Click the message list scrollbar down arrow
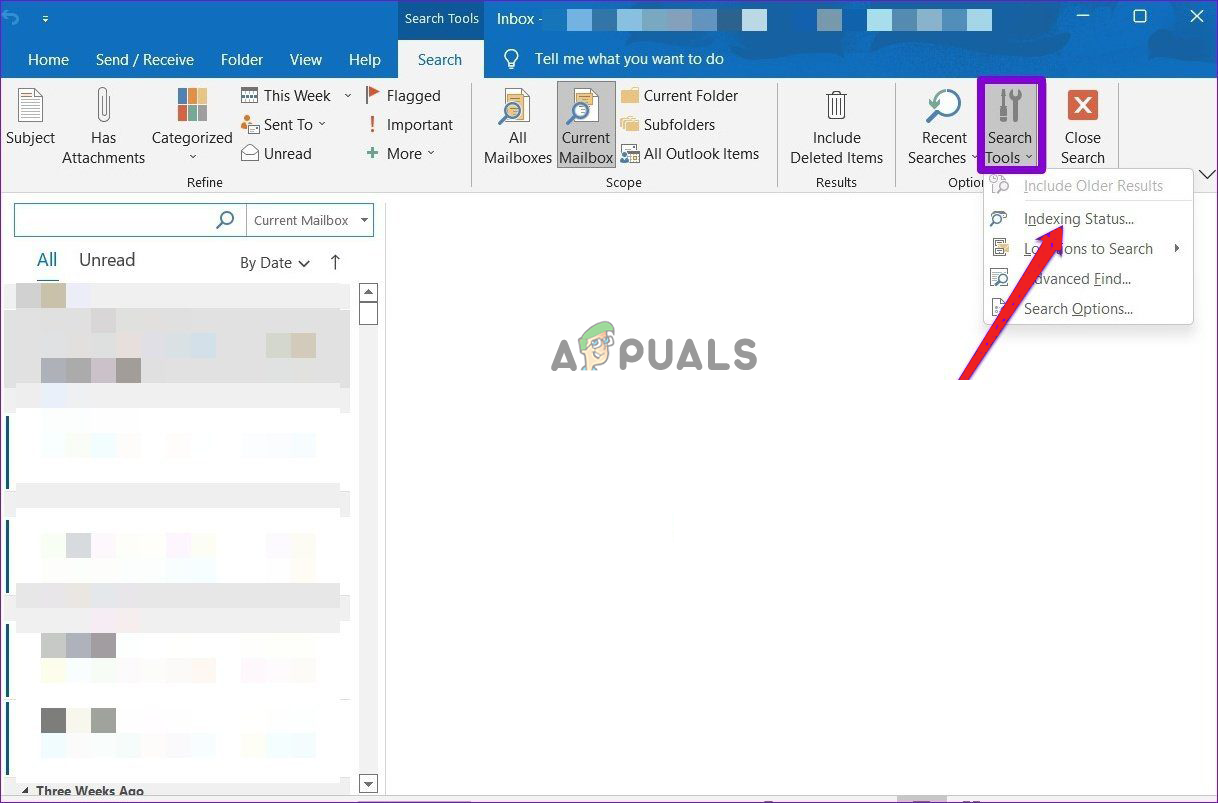 368,784
